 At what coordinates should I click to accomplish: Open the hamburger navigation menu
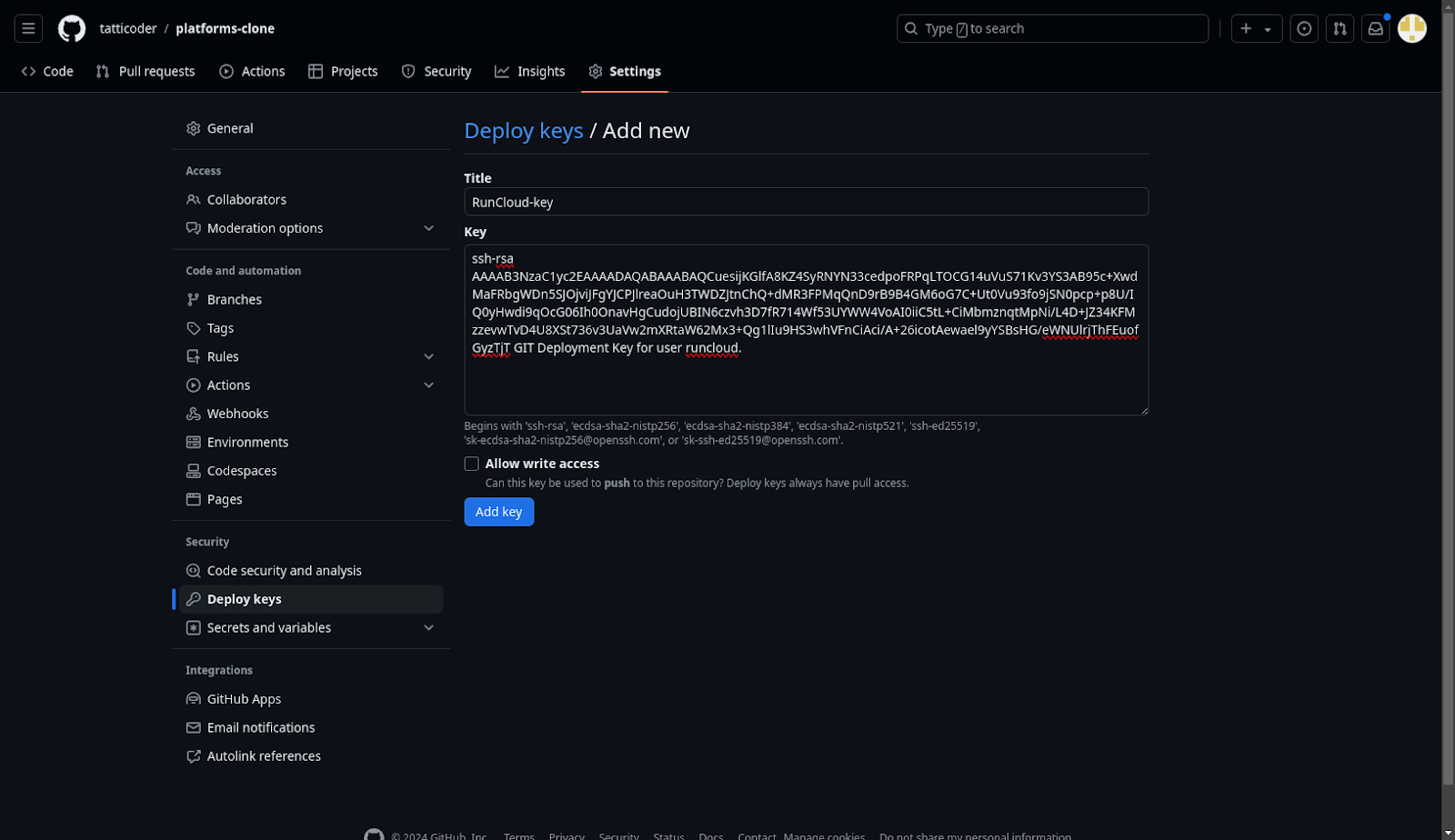pyautogui.click(x=28, y=28)
